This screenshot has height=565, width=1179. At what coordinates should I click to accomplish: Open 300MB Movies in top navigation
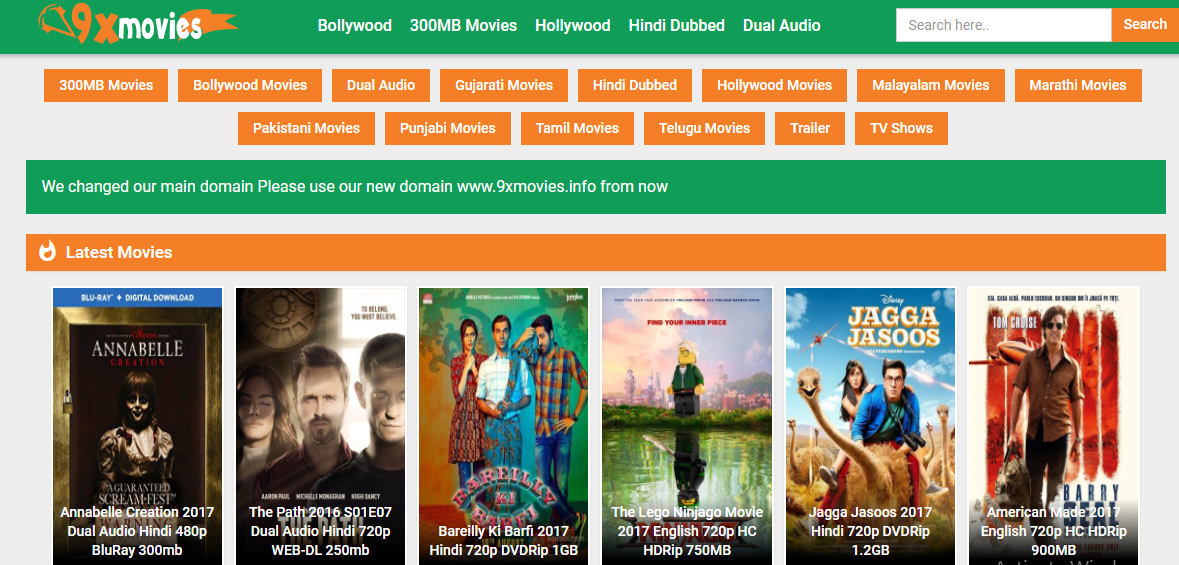click(x=463, y=26)
